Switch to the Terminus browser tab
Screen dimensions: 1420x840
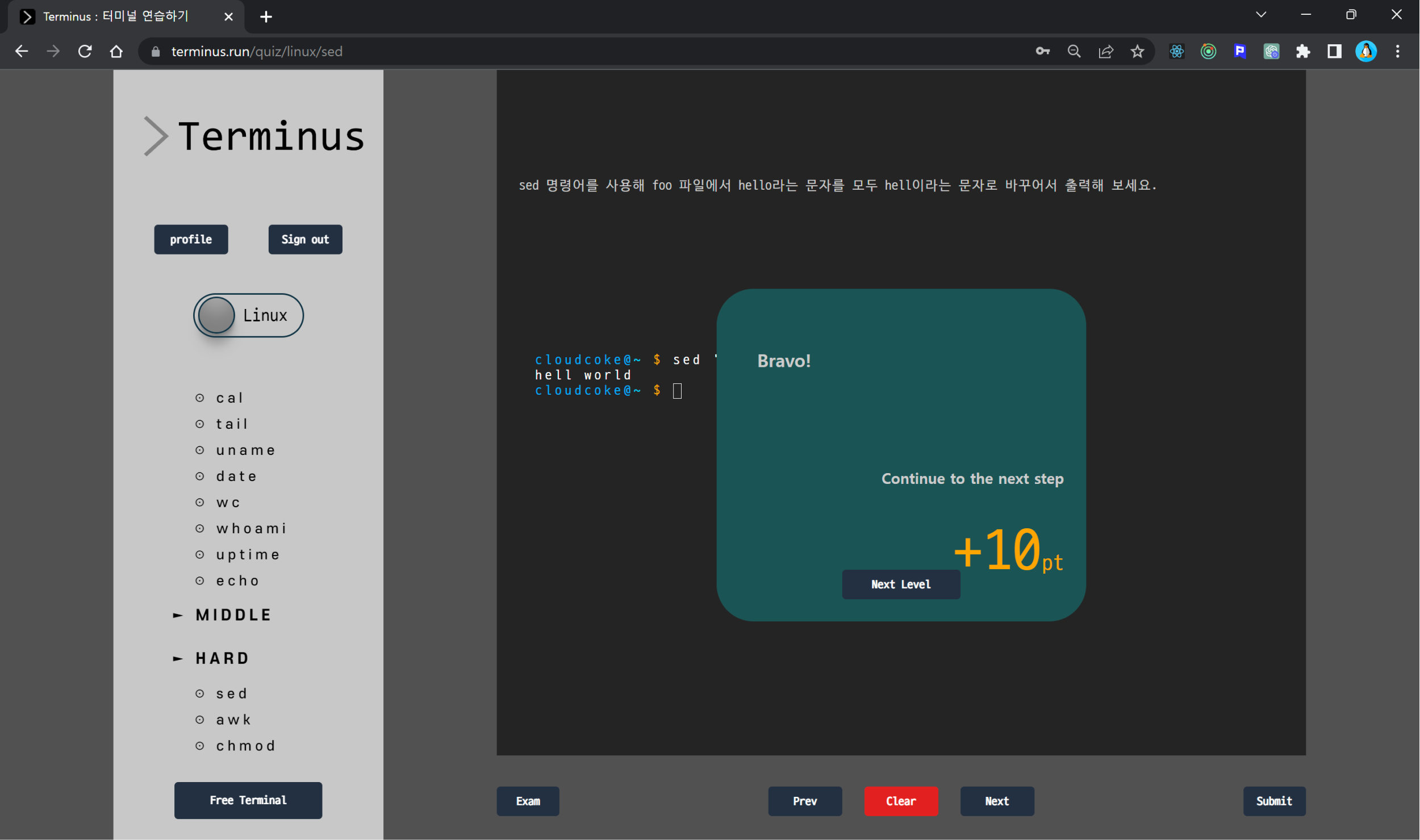[116, 16]
